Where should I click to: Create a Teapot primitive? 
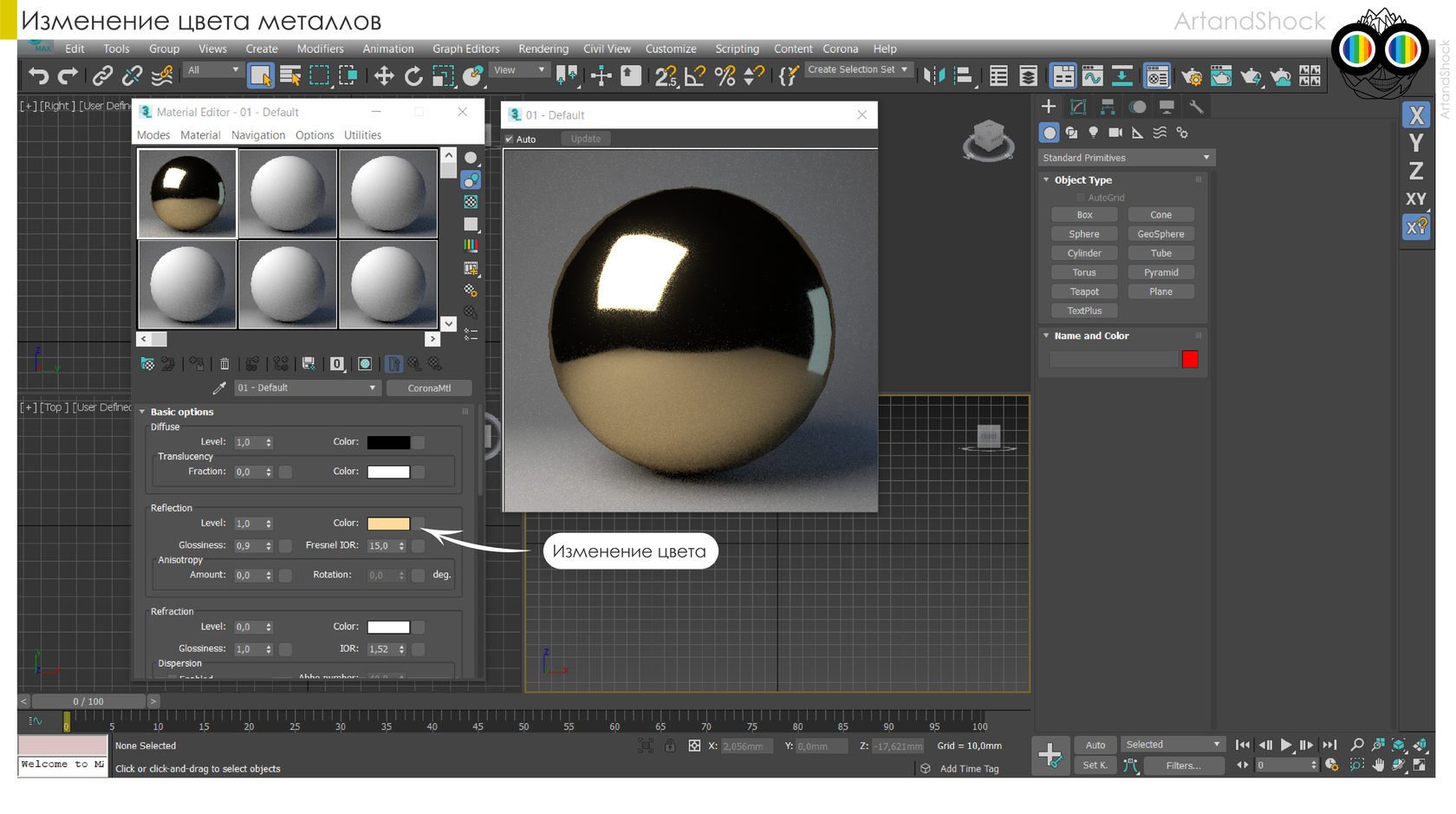point(1083,292)
